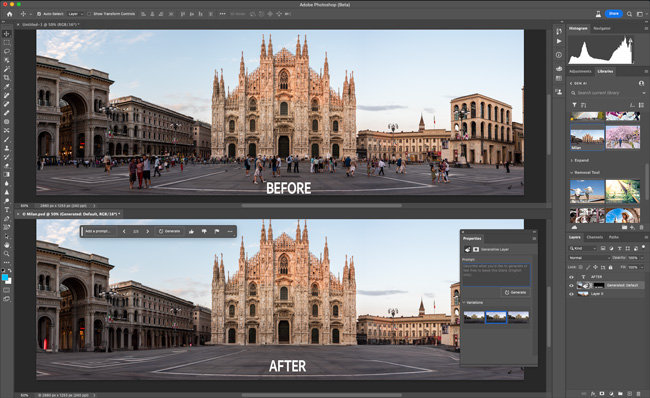Select the Type tool in toolbar
This screenshot has height=398, width=650.
point(7,210)
